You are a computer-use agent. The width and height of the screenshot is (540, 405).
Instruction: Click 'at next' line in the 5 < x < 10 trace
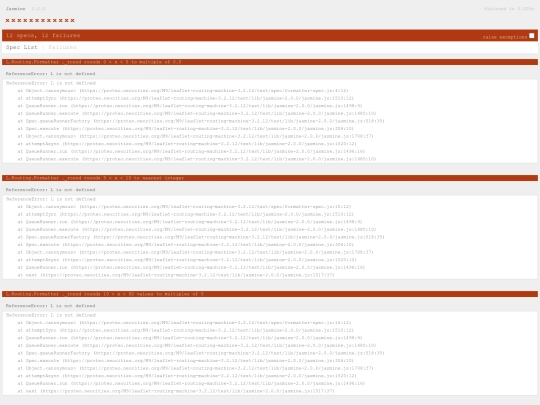(176, 275)
